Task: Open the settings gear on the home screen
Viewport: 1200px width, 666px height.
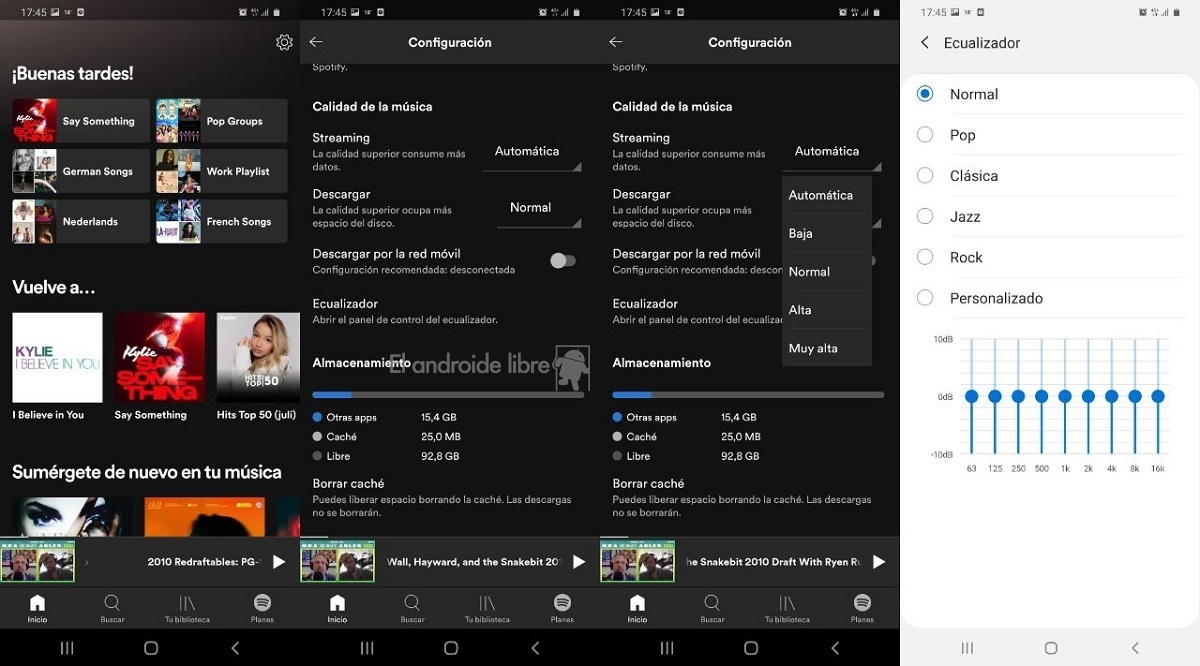Action: click(284, 42)
